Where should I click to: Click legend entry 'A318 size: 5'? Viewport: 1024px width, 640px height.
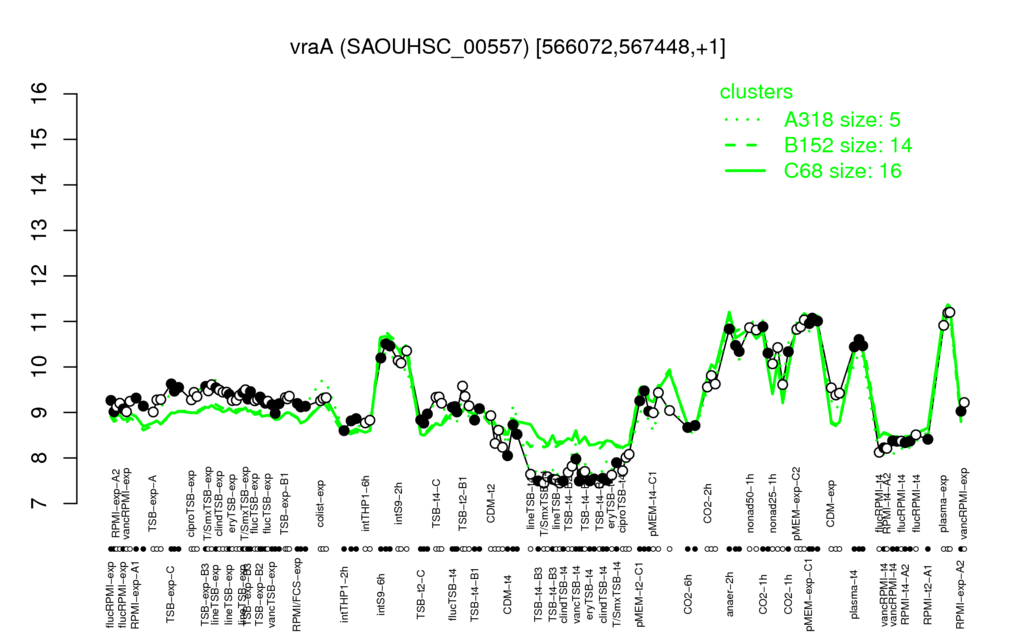[842, 120]
